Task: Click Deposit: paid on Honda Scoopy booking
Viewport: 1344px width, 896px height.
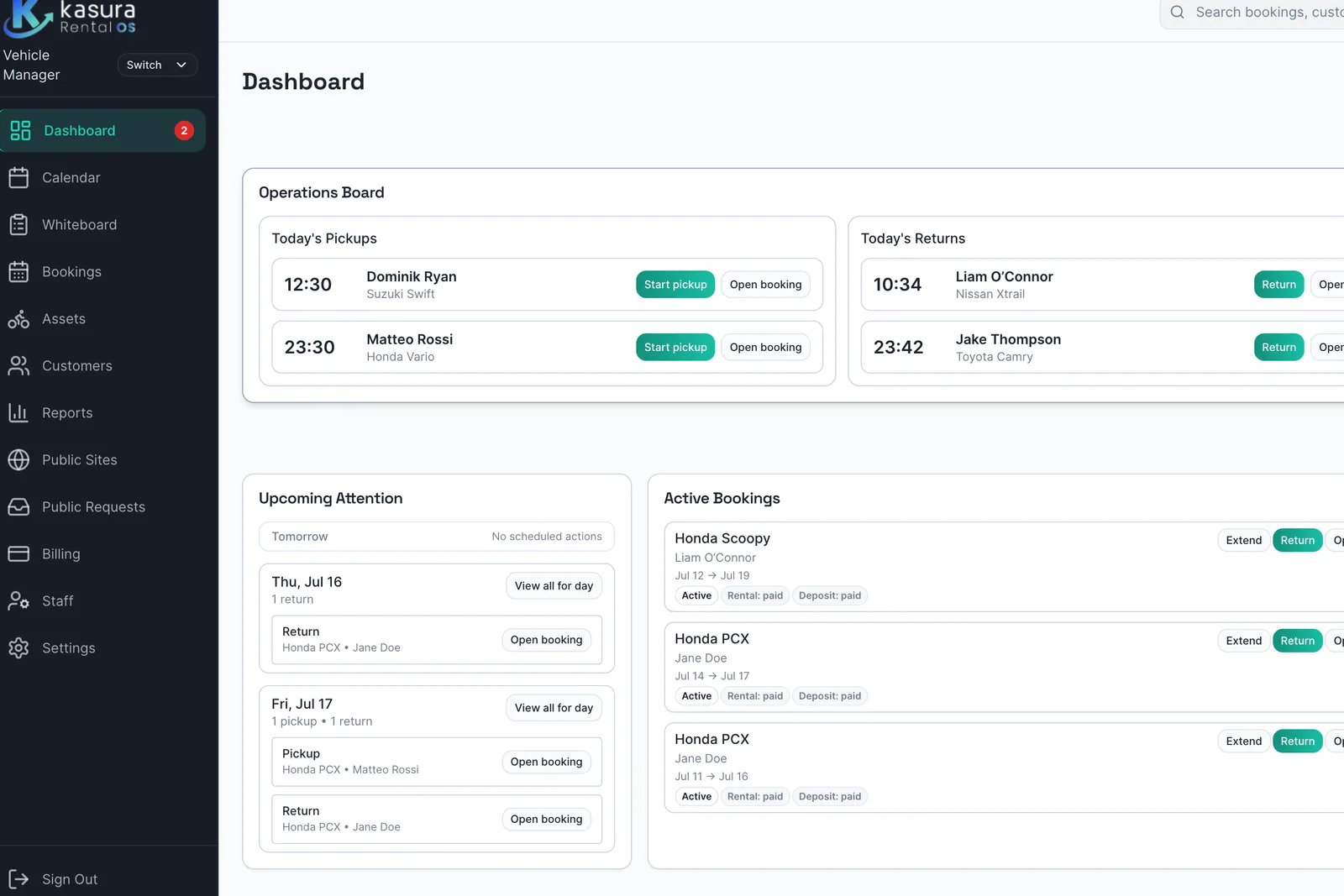Action: 830,595
